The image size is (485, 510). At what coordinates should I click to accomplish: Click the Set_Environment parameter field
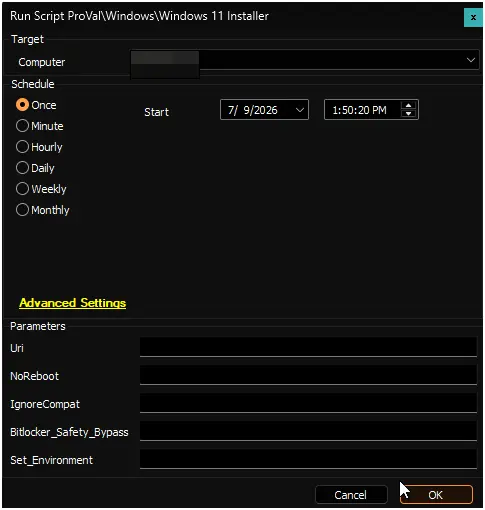[x=308, y=459]
